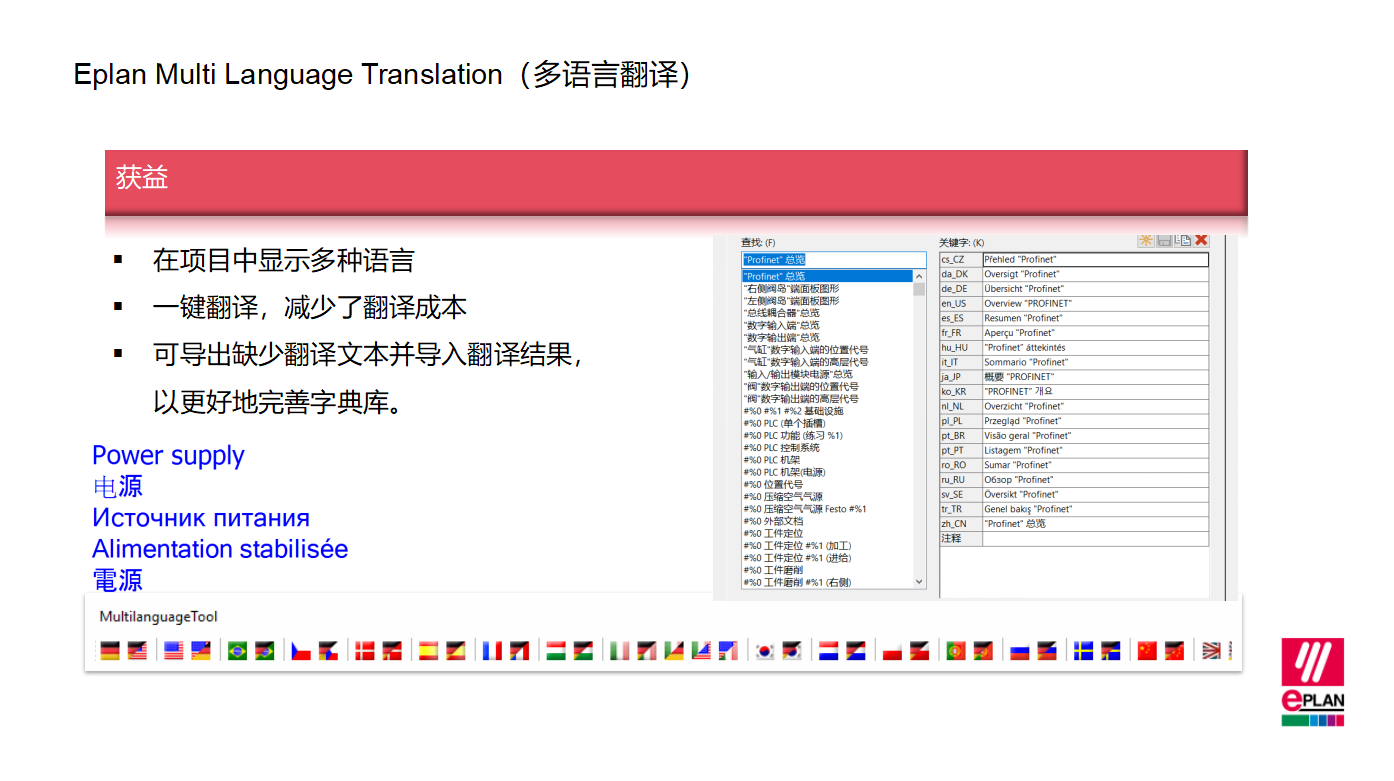Select list row "数字输入端"总览

[827, 325]
